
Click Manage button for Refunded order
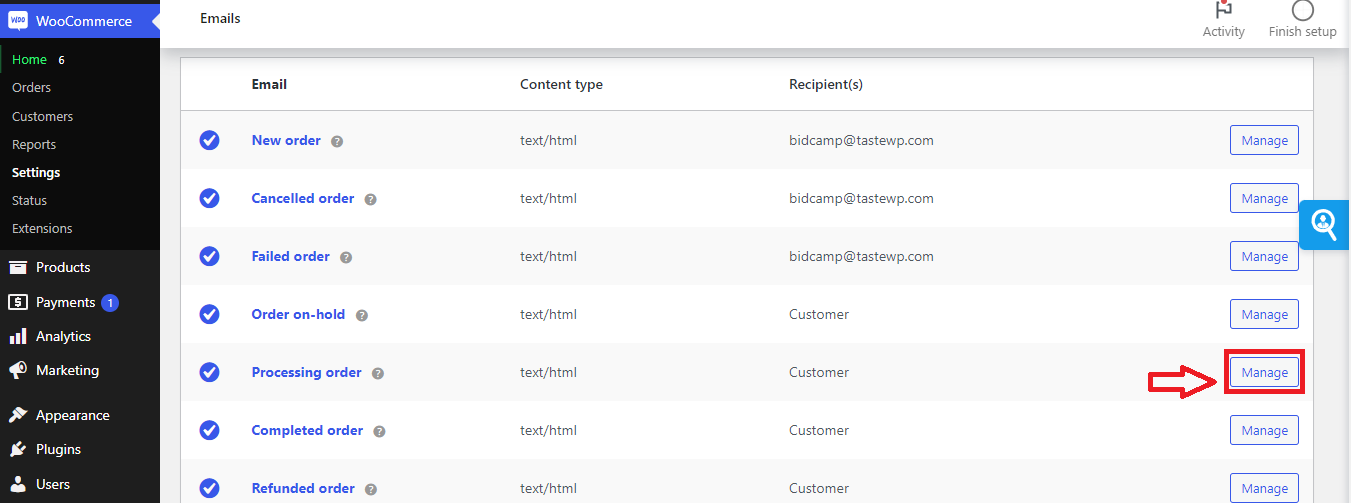point(1264,488)
